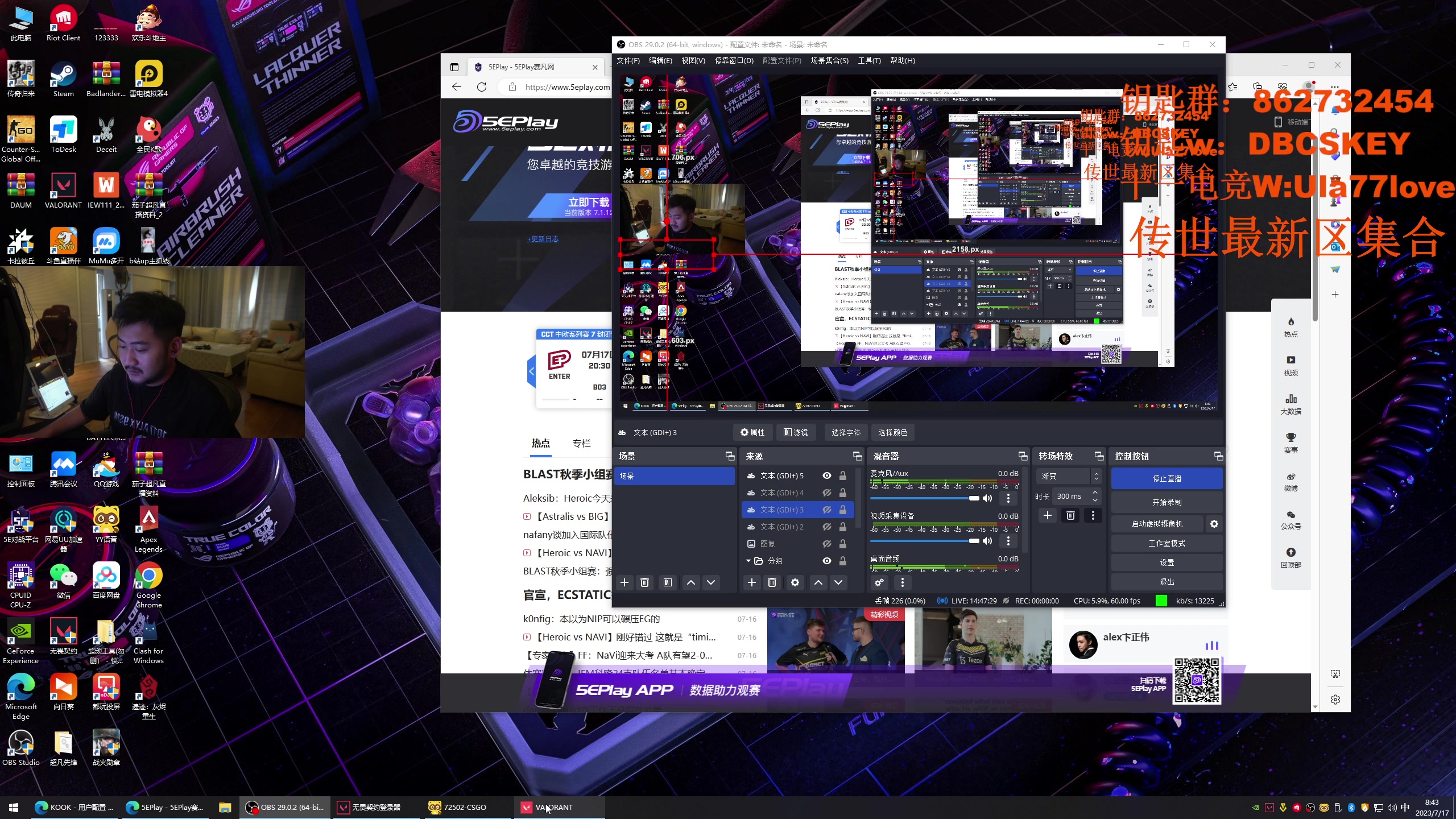
Task: Open advanced audio properties gears icon
Action: pyautogui.click(x=879, y=582)
